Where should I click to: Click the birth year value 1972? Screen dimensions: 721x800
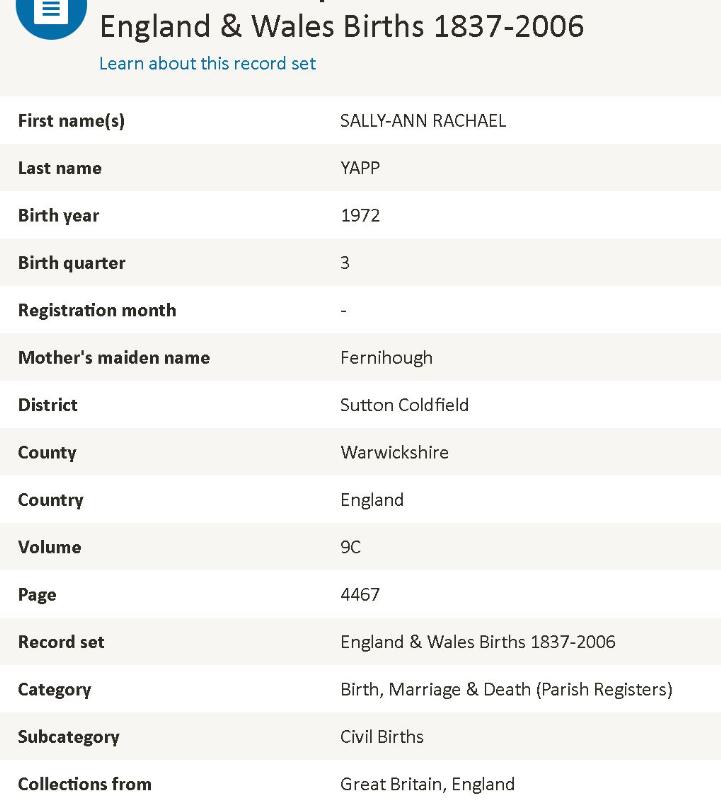tap(360, 216)
